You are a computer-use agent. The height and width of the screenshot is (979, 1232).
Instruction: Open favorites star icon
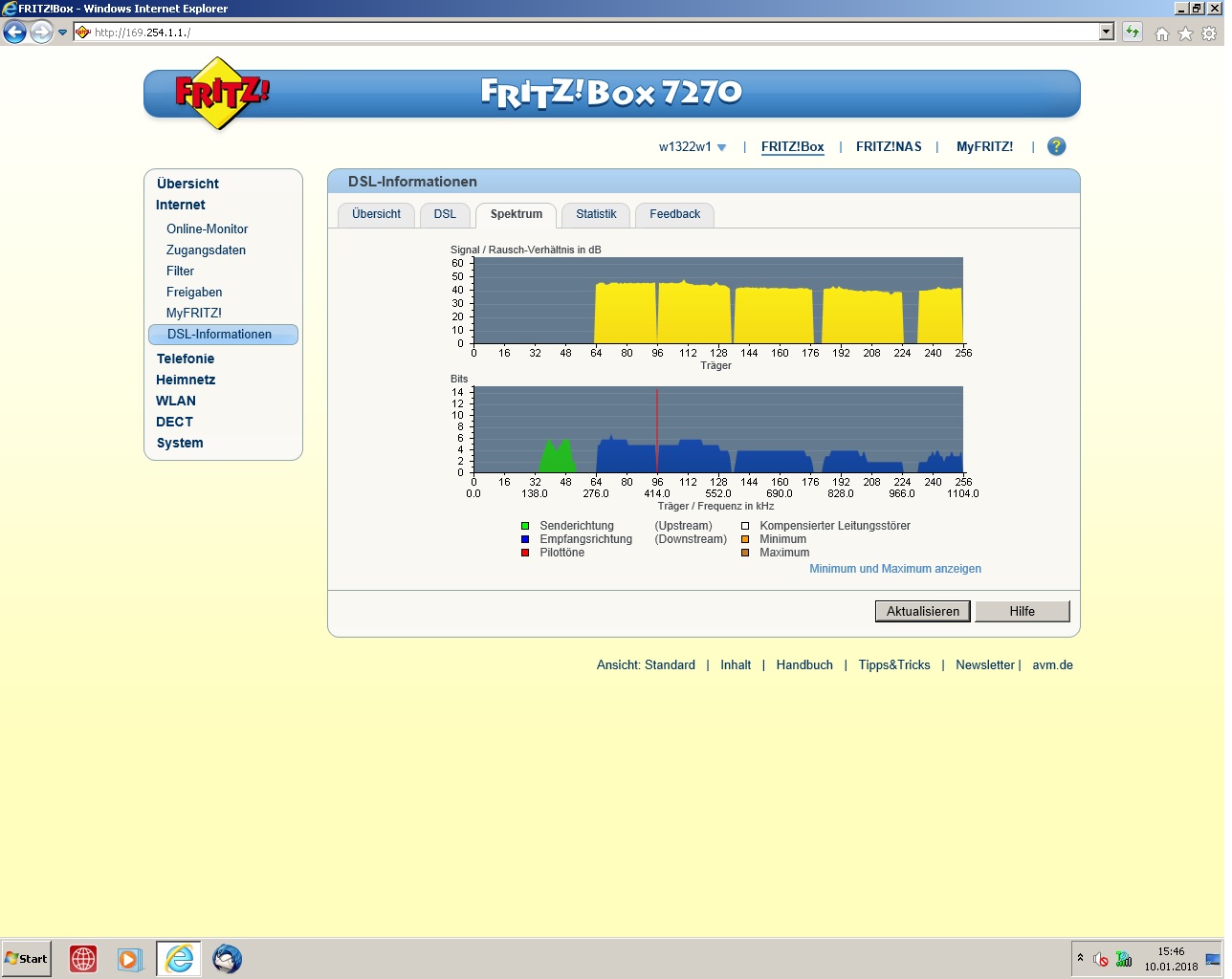point(1186,33)
